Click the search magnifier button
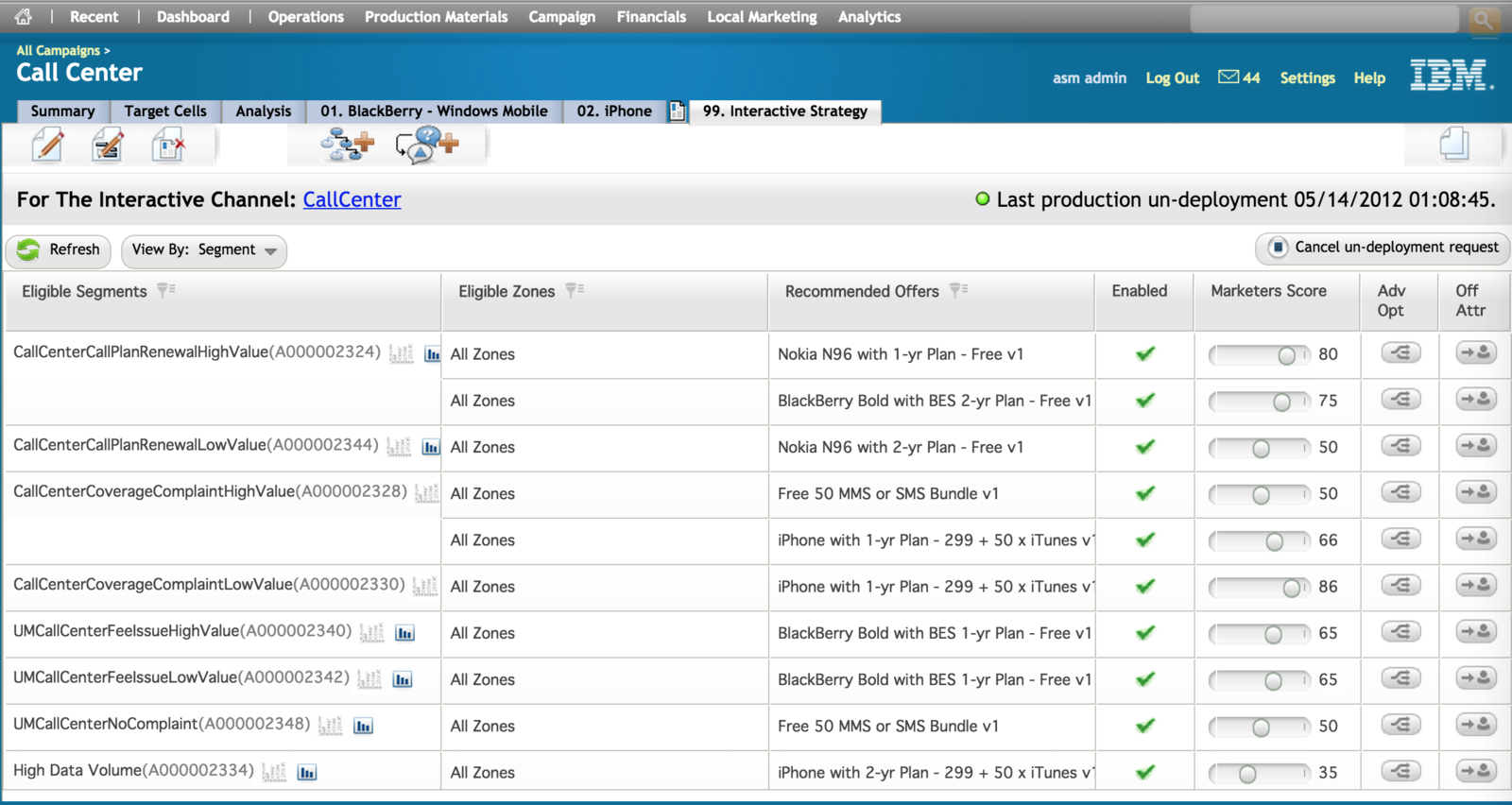This screenshot has height=805, width=1512. pos(1484,18)
